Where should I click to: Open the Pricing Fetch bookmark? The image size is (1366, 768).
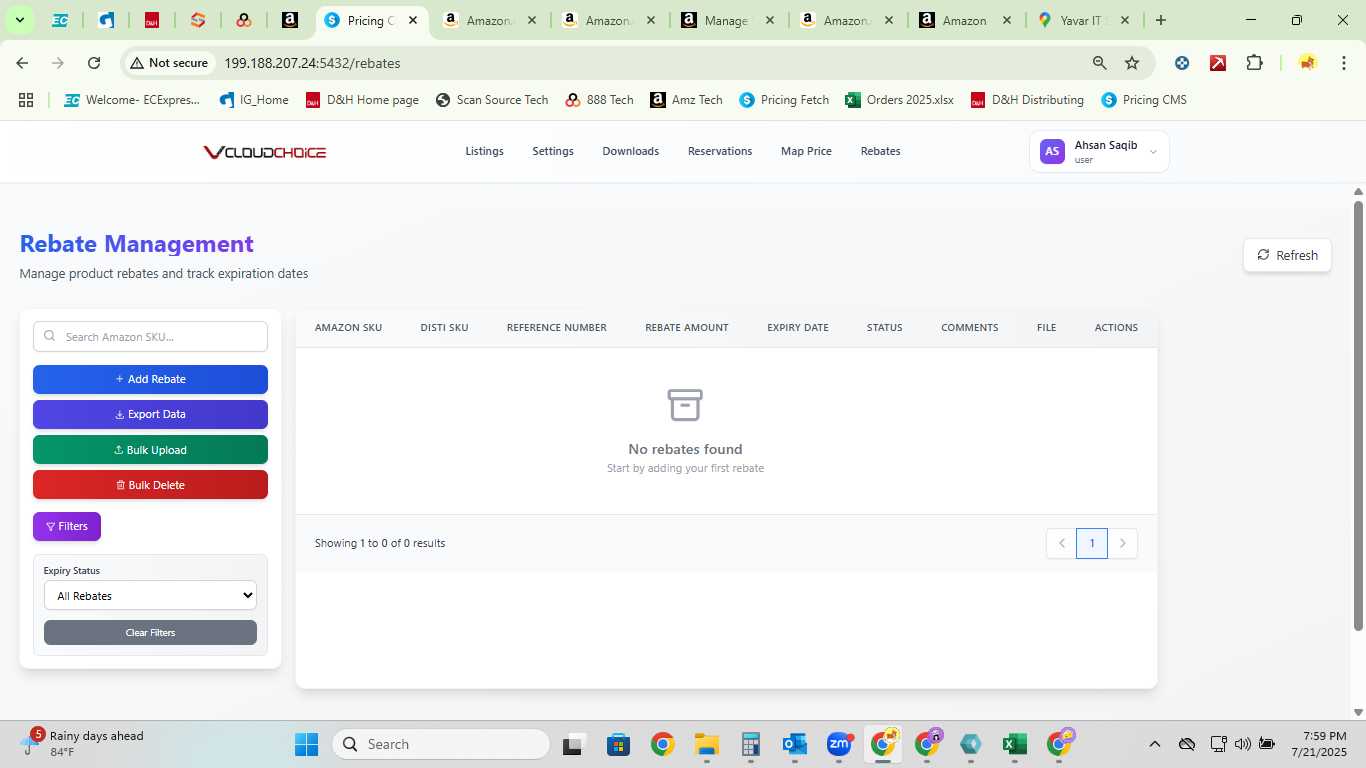point(784,100)
